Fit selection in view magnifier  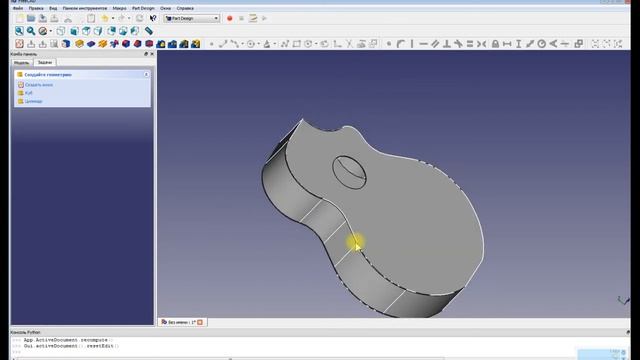(x=31, y=31)
